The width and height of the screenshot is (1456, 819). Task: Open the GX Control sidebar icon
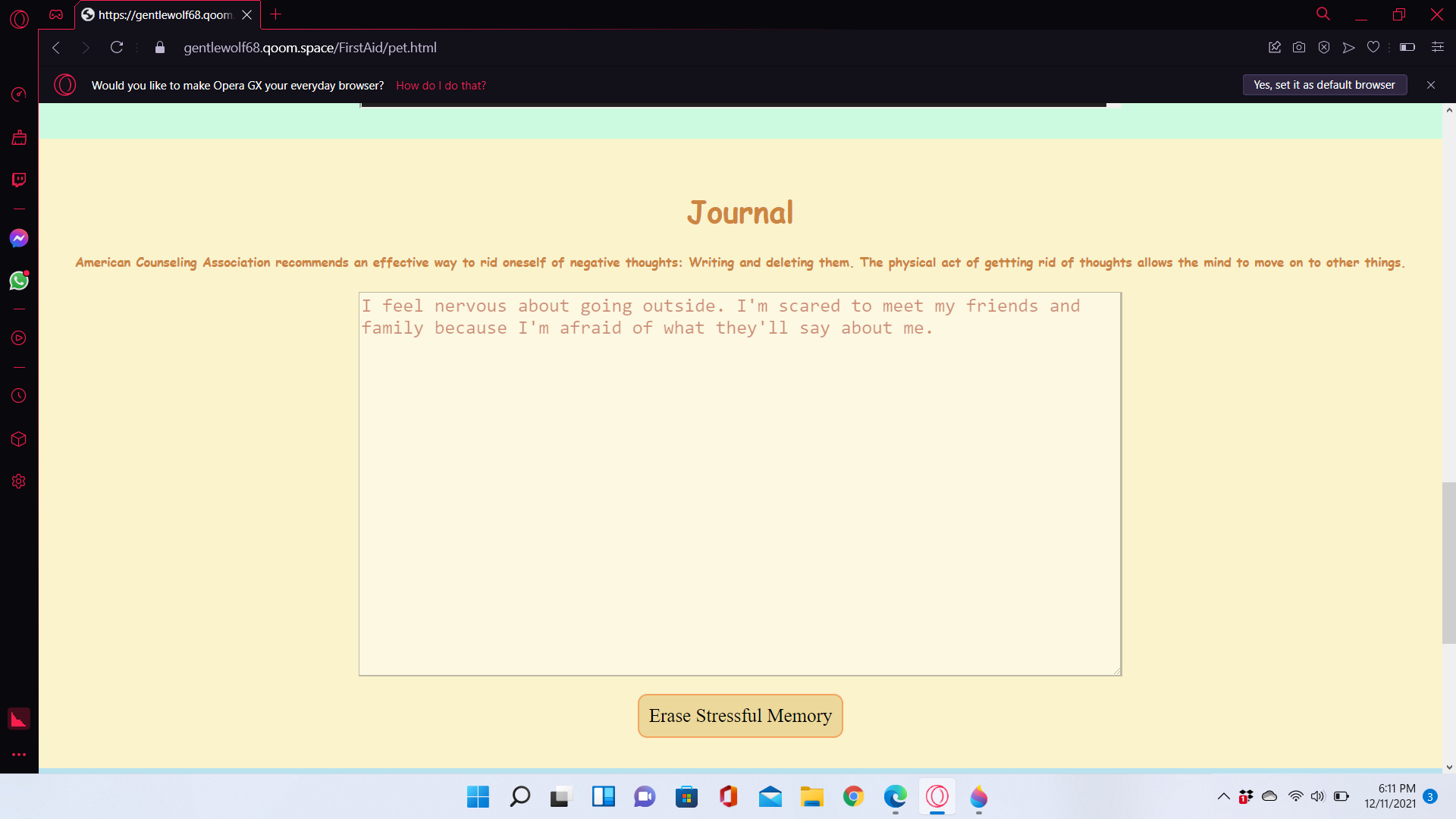point(19,94)
